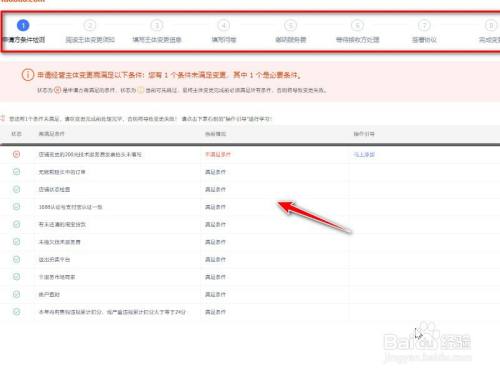Select the 填写主体变更信息 step label
Image resolution: width=500 pixels, height=375 pixels.
click(157, 40)
